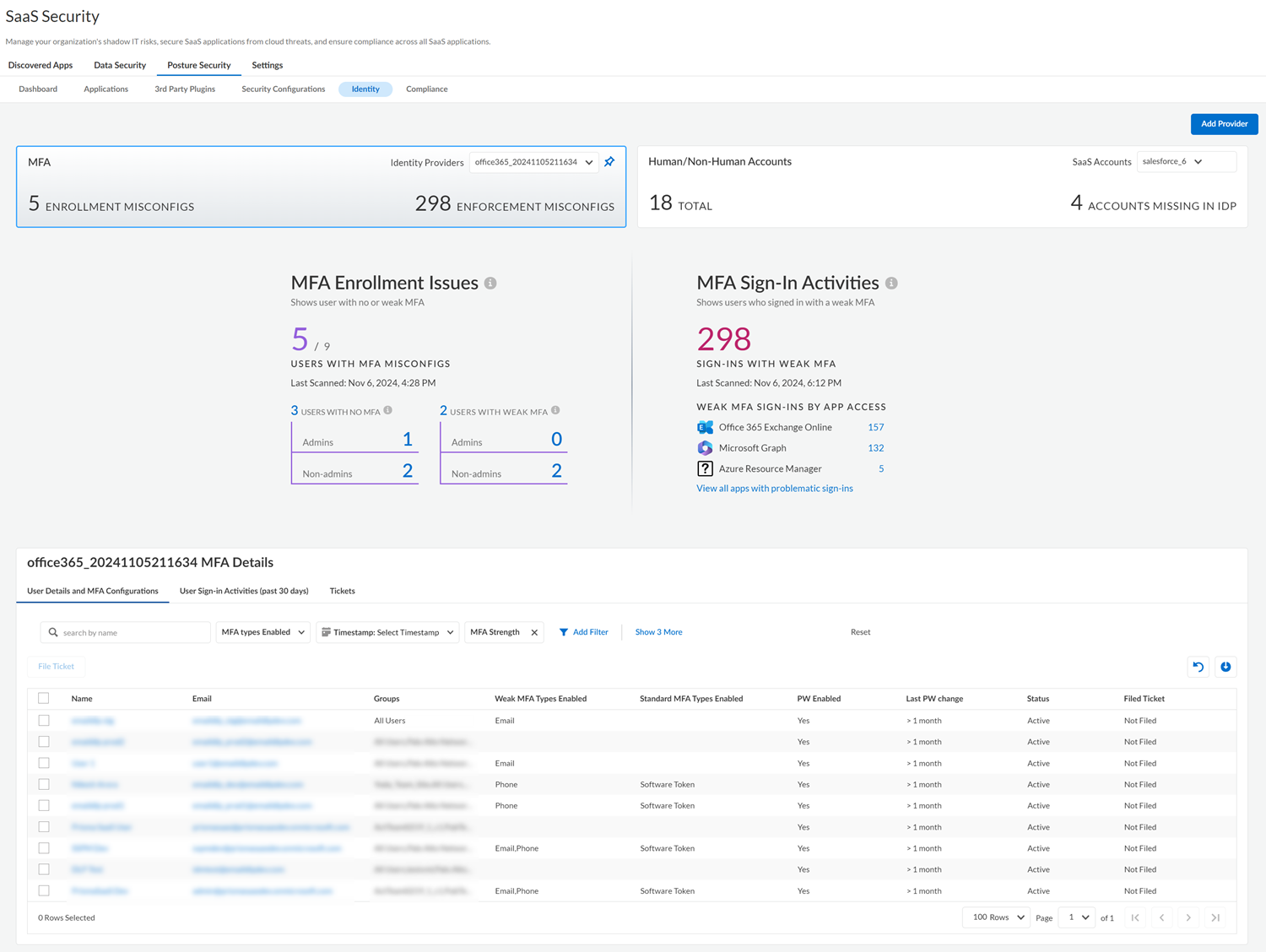Click the pin icon beside Identity Providers
Image resolution: width=1266 pixels, height=952 pixels.
[x=609, y=162]
